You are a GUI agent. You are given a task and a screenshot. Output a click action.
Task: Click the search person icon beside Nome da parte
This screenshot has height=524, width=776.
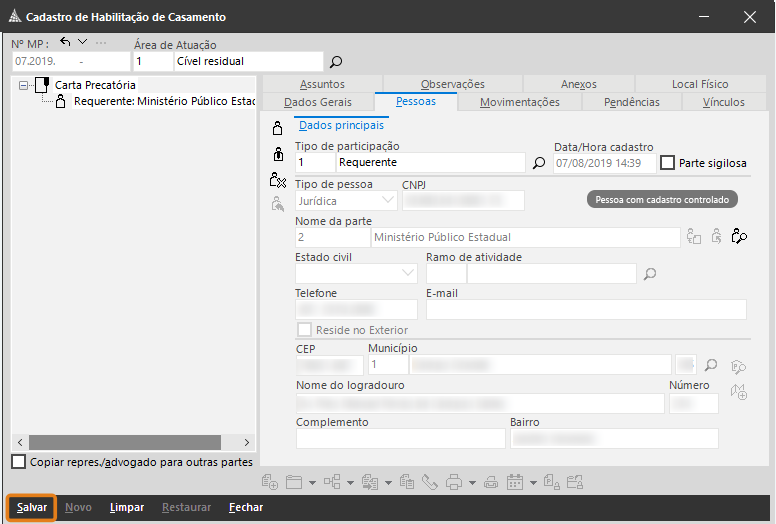click(739, 237)
